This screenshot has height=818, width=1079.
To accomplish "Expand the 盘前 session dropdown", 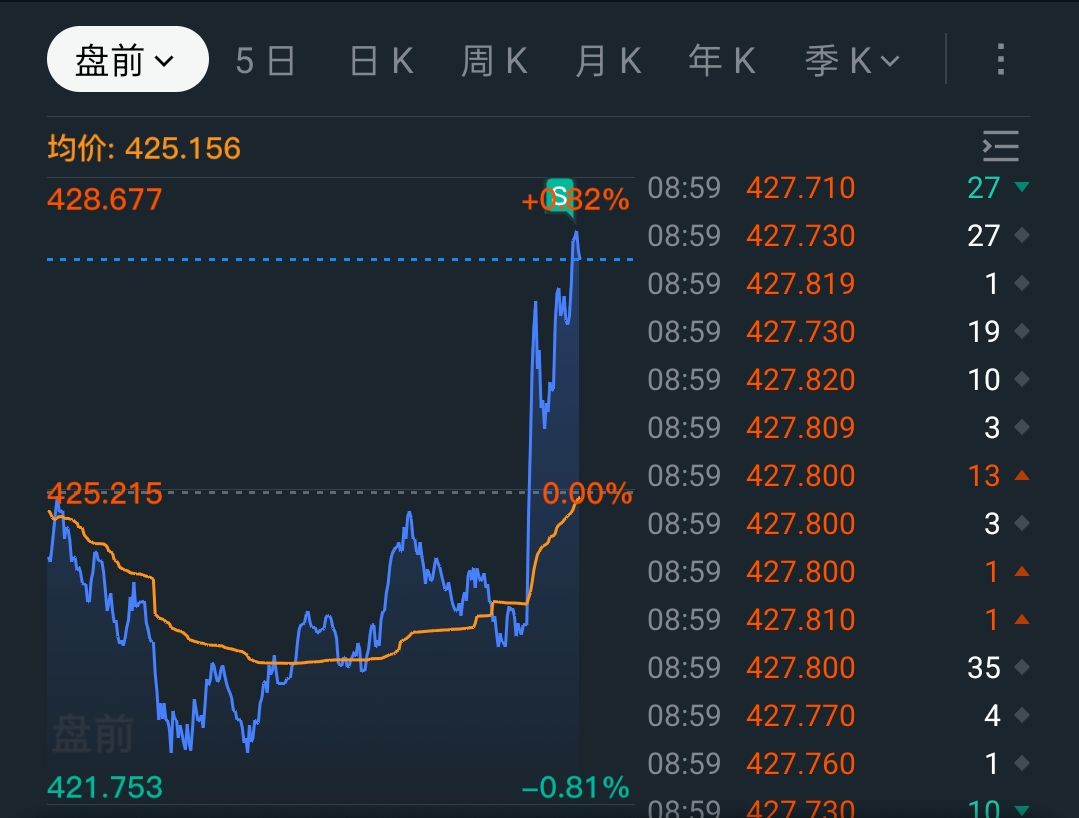I will [x=127, y=60].
